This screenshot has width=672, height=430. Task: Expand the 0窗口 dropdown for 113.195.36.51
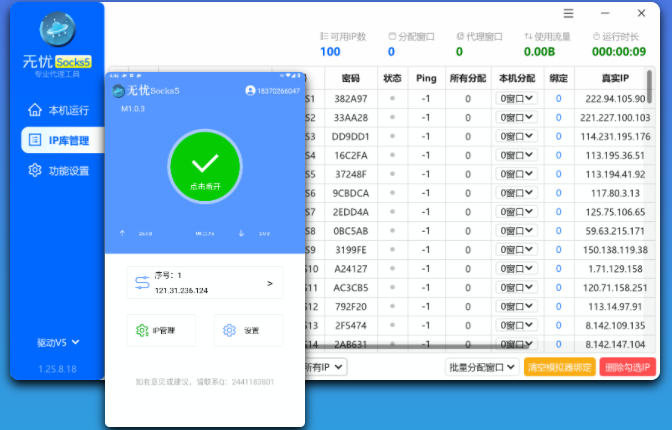pyautogui.click(x=516, y=155)
